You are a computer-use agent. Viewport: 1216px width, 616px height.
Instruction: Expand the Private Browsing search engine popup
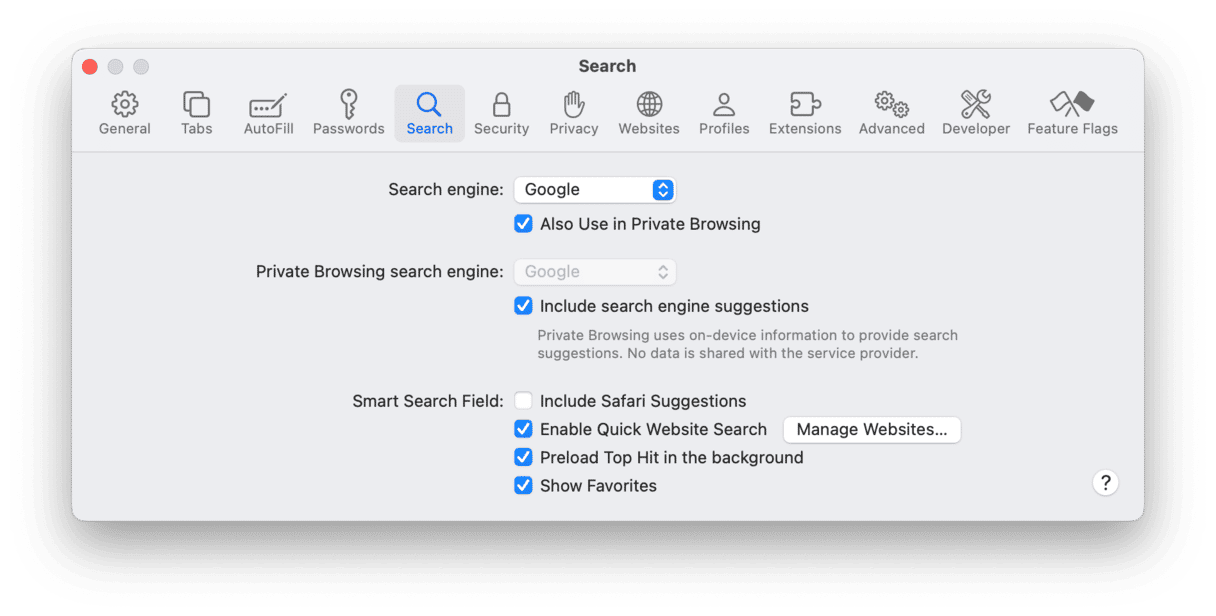pos(595,272)
